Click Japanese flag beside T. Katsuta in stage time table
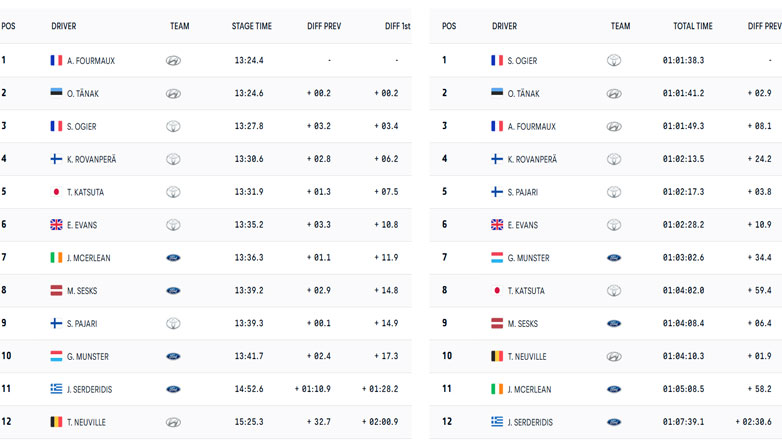This screenshot has height=440, width=782. tap(56, 192)
